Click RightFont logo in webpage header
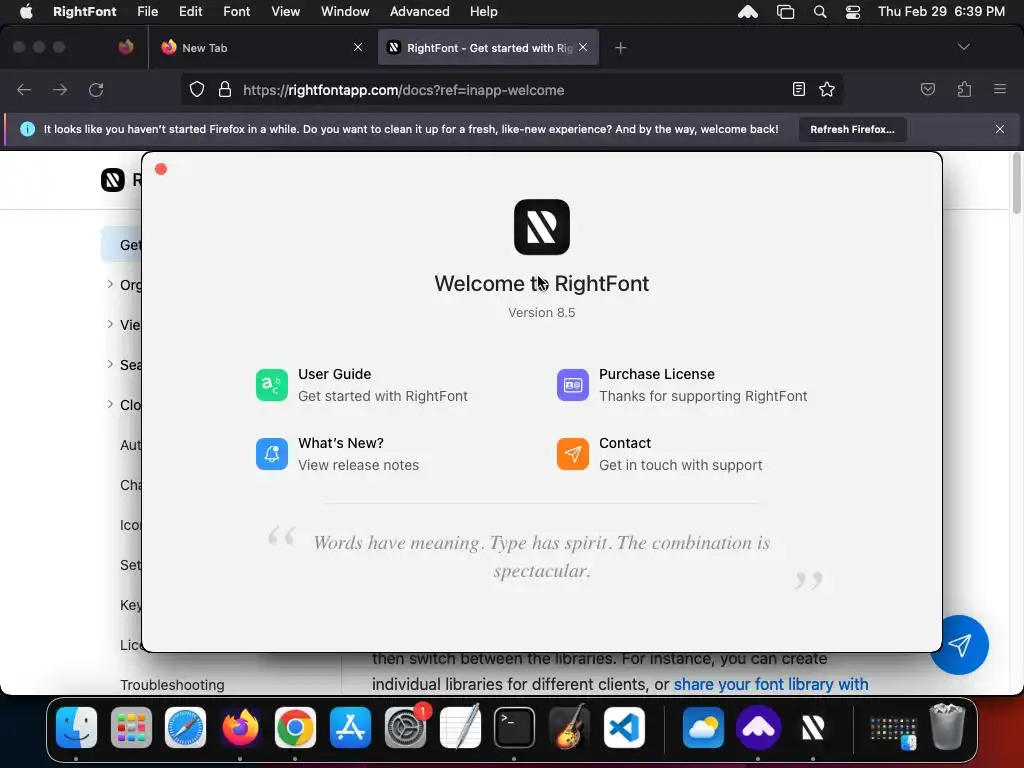 tap(112, 180)
